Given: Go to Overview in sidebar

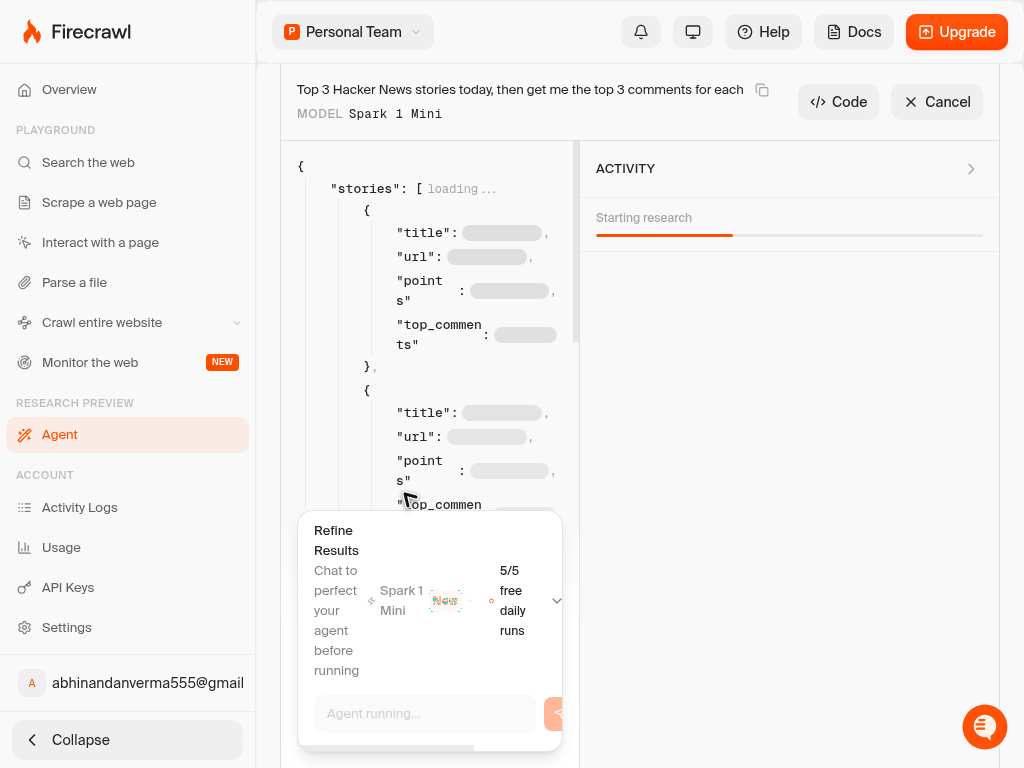Looking at the screenshot, I should [127, 89].
